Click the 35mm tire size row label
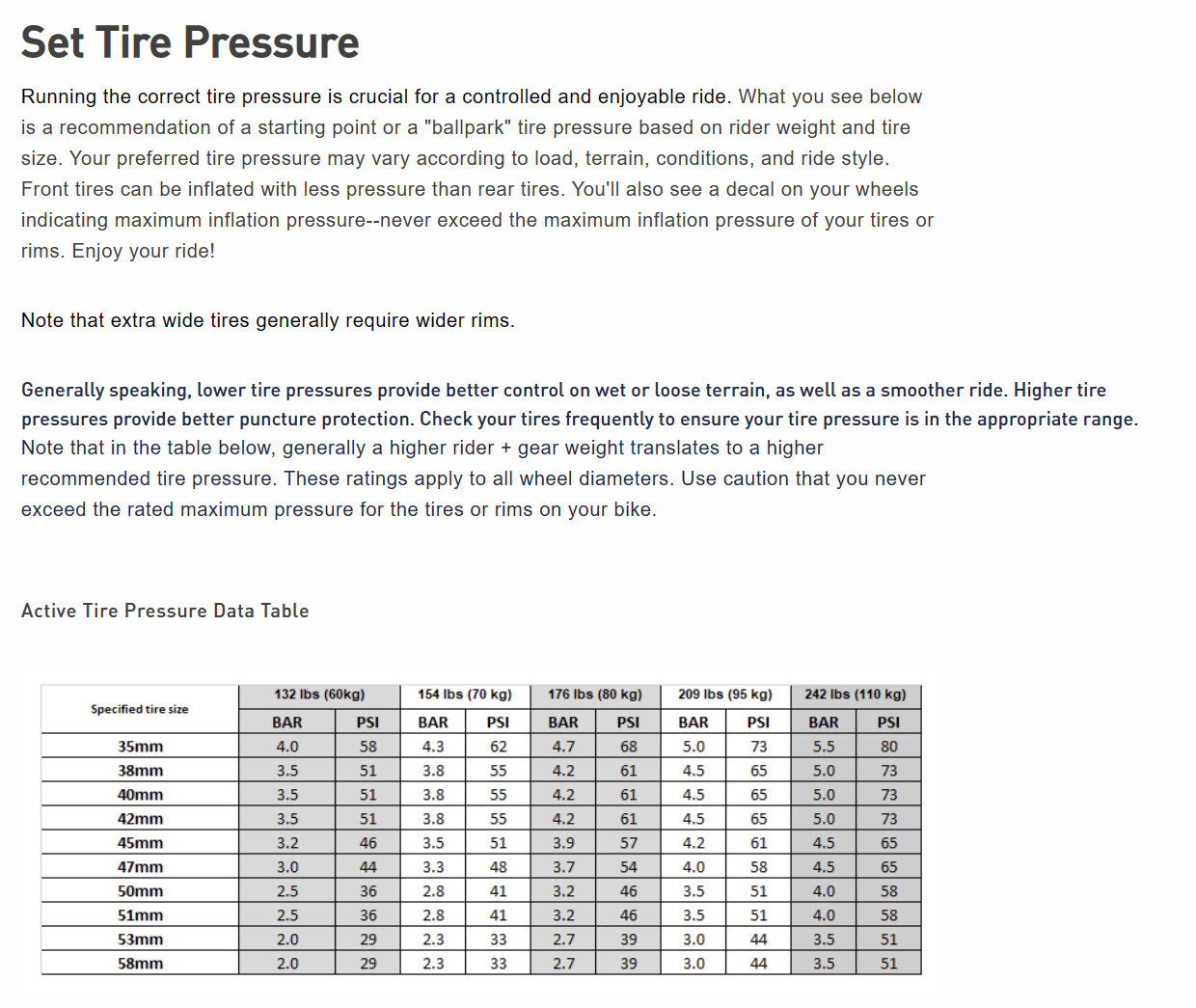This screenshot has height=1008, width=1196. [140, 747]
